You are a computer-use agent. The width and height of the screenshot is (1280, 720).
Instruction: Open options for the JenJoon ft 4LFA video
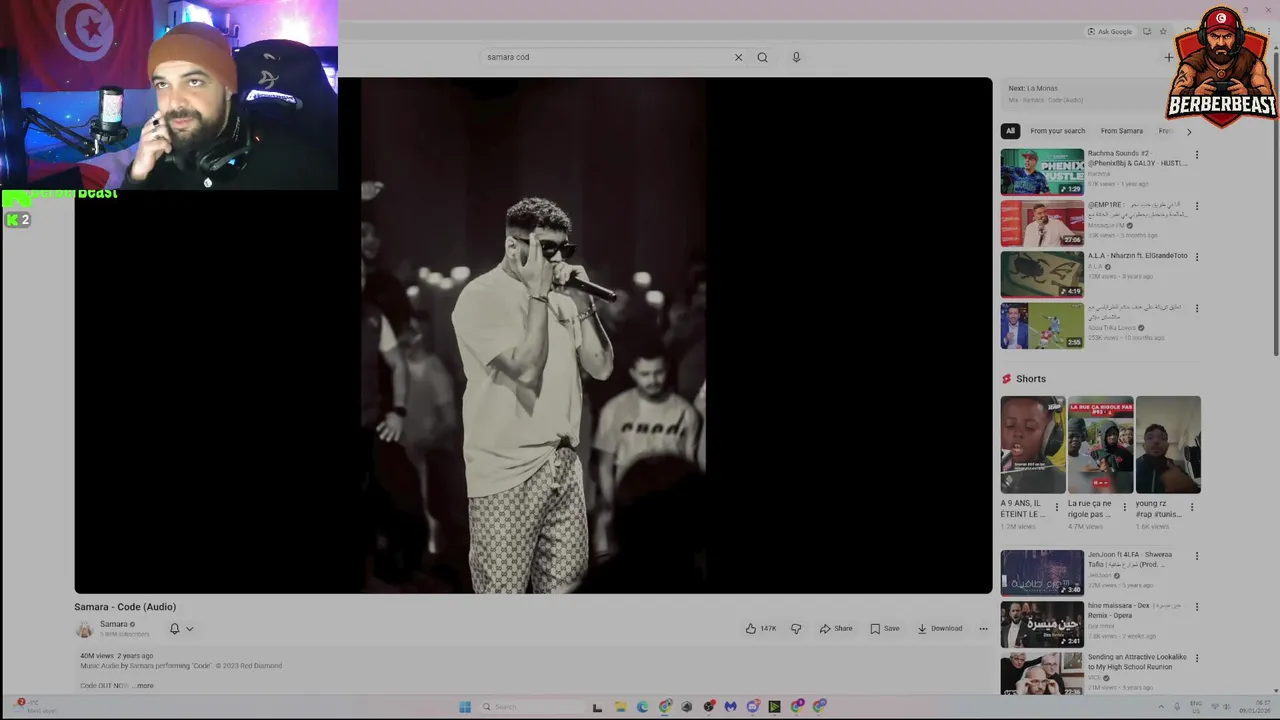1196,556
